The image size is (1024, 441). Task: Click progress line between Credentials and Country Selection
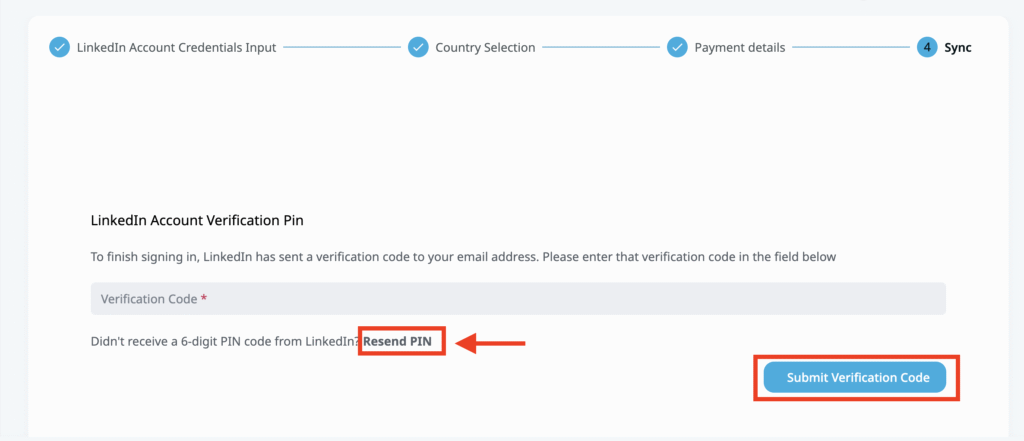pos(342,47)
